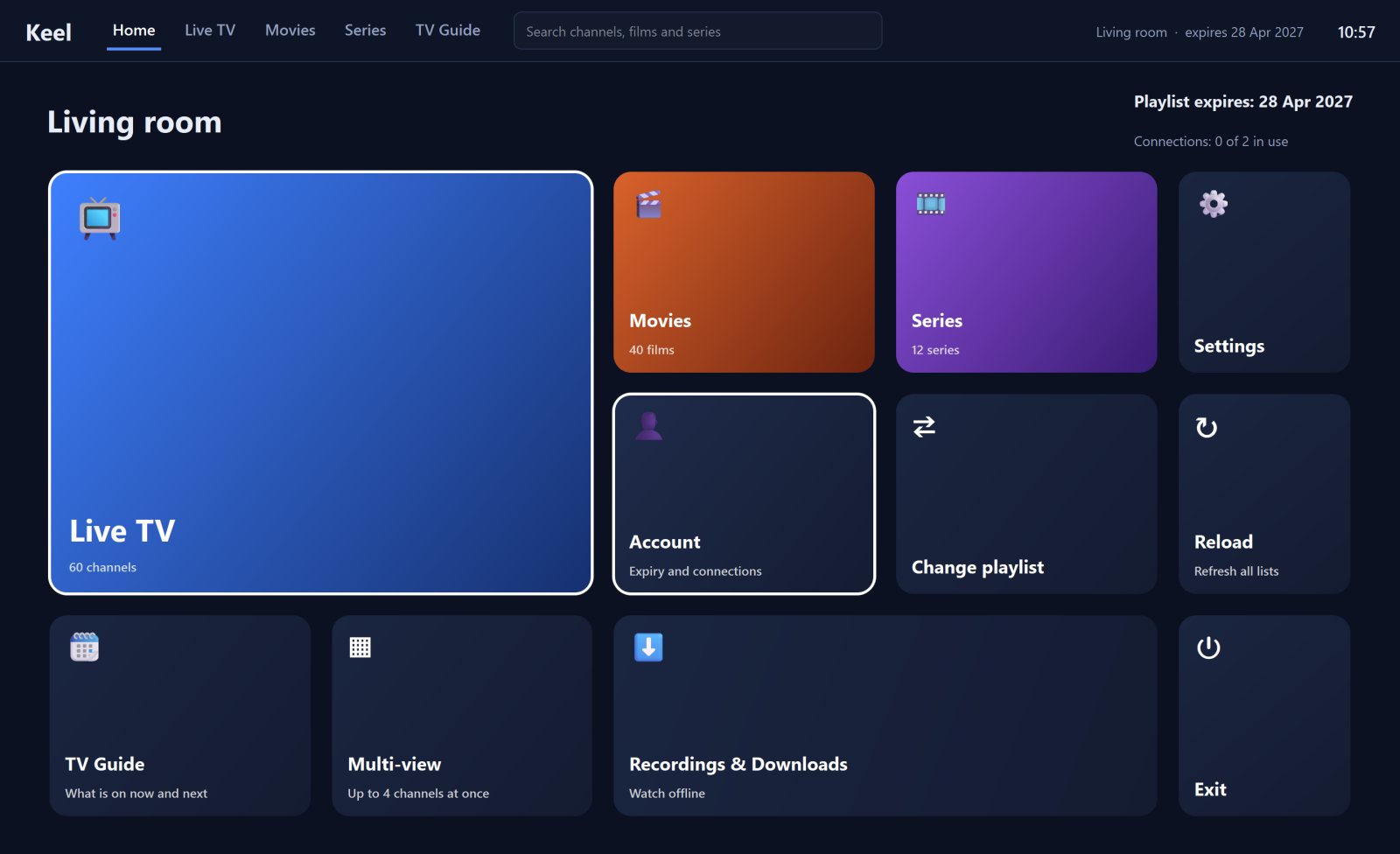1400x854 pixels.
Task: Click "Expiry and connections" subtitle
Action: click(696, 571)
